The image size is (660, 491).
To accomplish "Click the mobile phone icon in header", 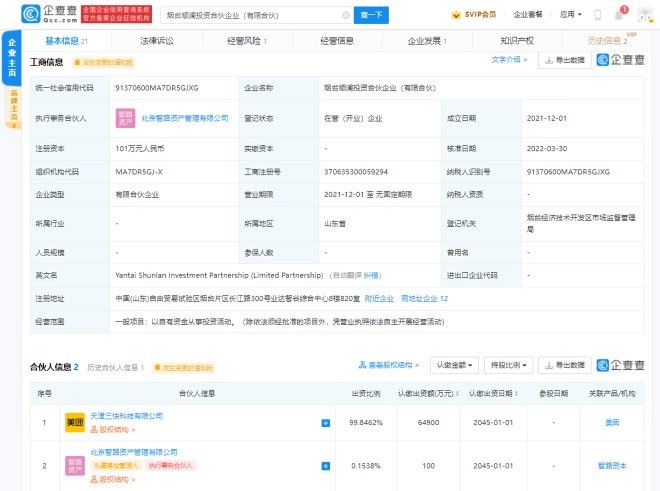I will tap(597, 15).
